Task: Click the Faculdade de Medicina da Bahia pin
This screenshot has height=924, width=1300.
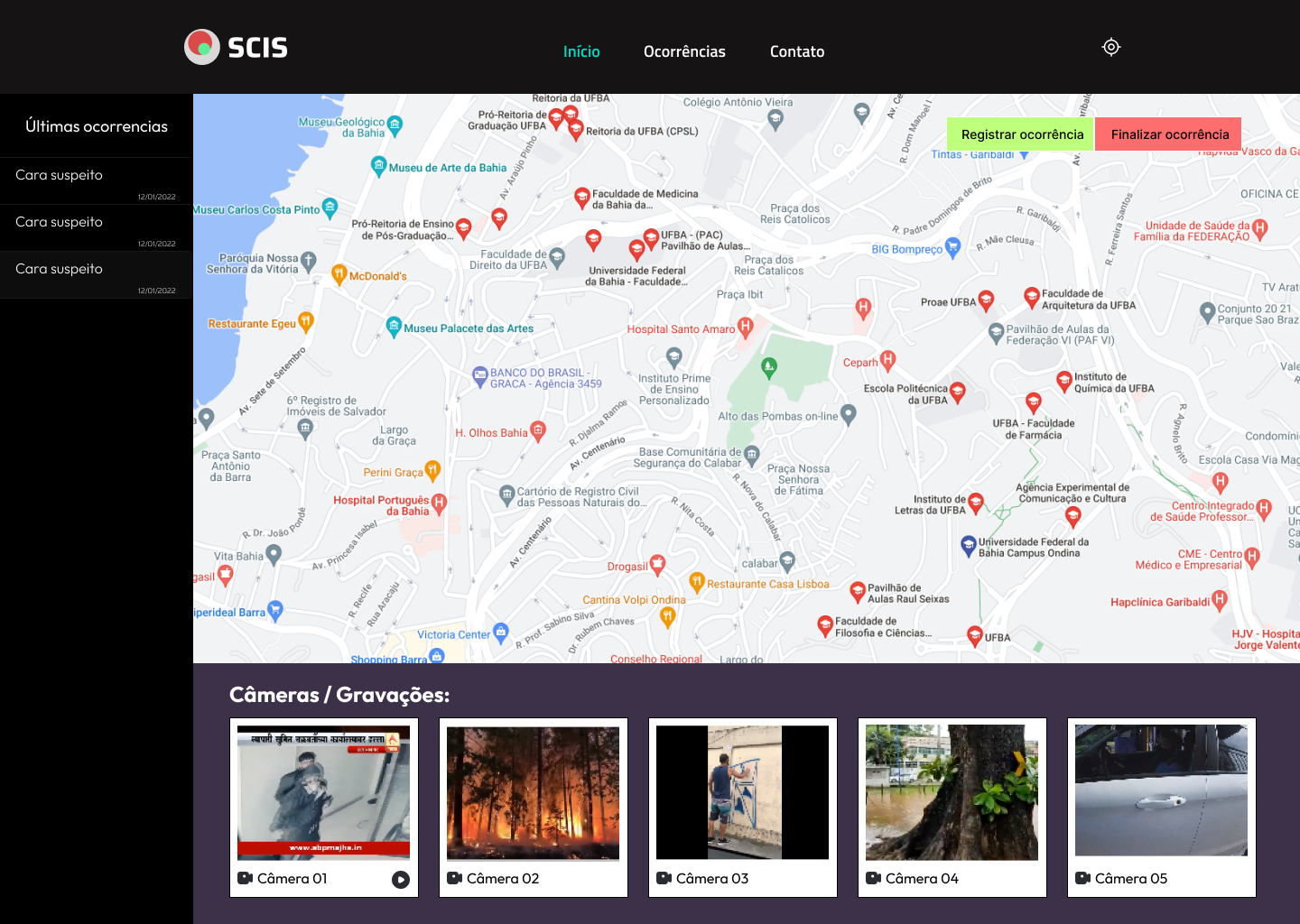Action: (x=582, y=198)
